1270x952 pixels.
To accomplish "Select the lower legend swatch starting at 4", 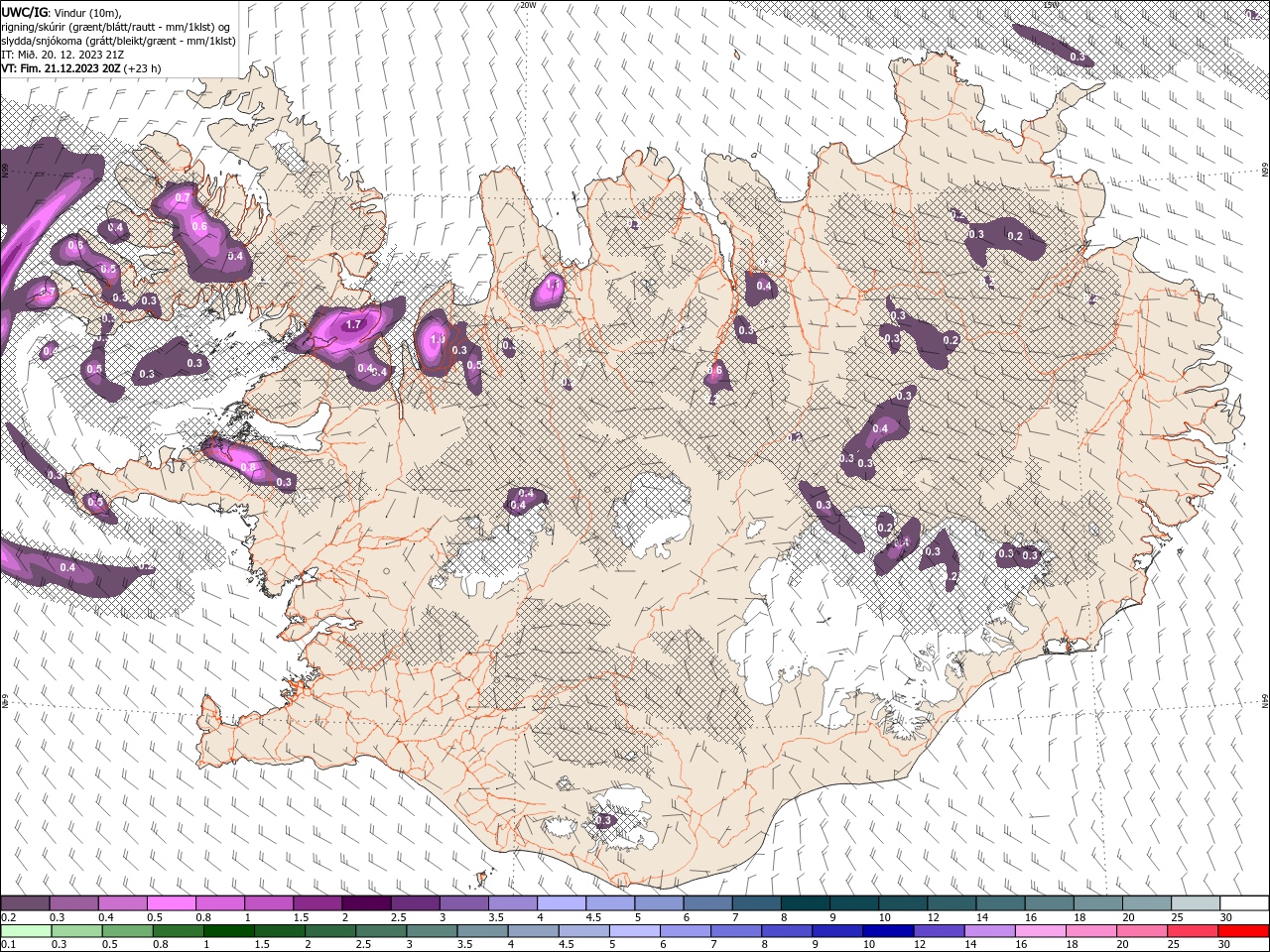I will point(535,931).
